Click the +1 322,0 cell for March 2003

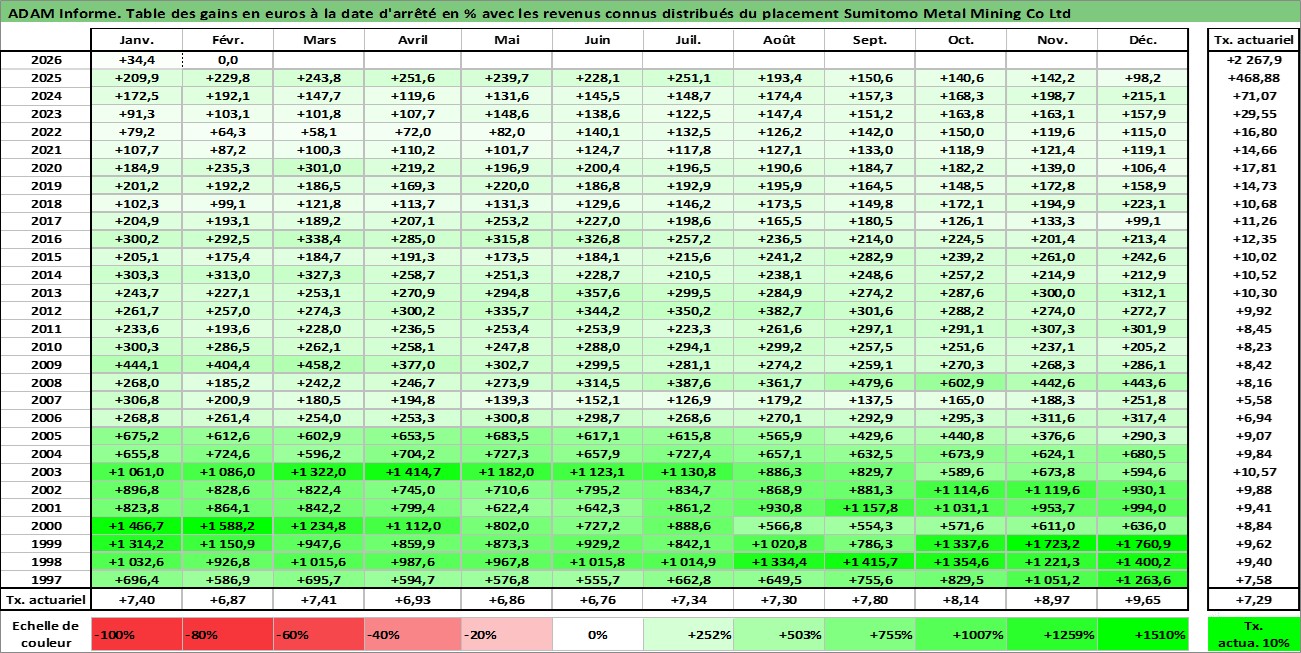click(x=318, y=472)
